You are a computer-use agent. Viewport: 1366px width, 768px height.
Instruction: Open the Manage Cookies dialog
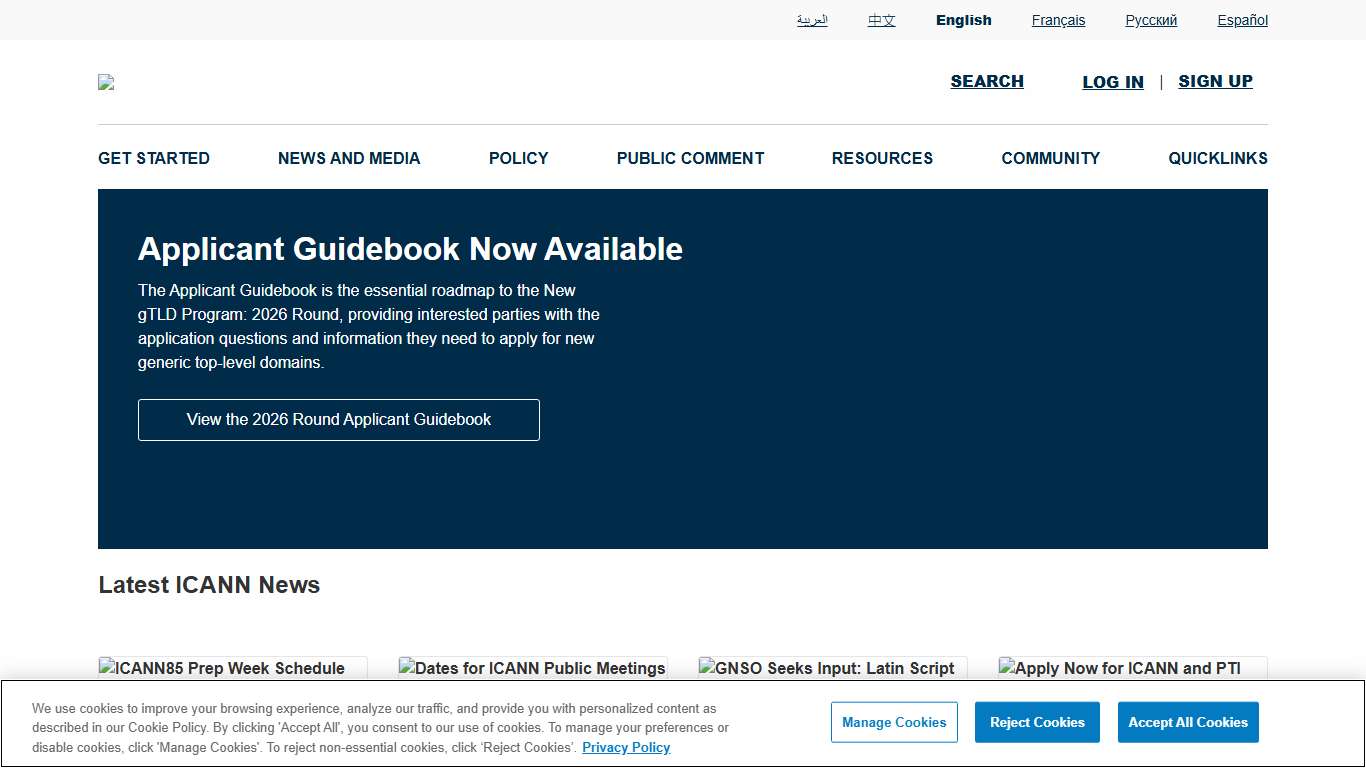pos(893,722)
